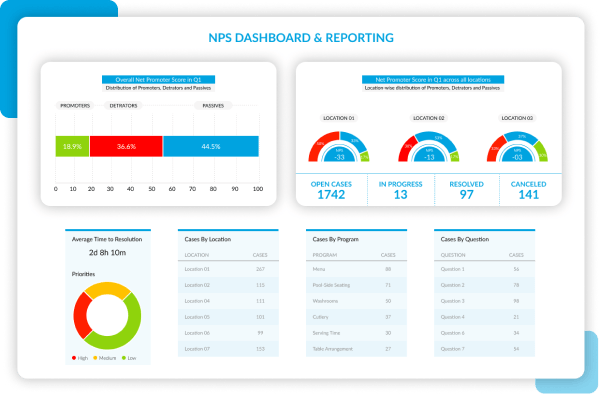The height and width of the screenshot is (395, 600).
Task: Open the RESOLVED 97 tile
Action: point(466,190)
